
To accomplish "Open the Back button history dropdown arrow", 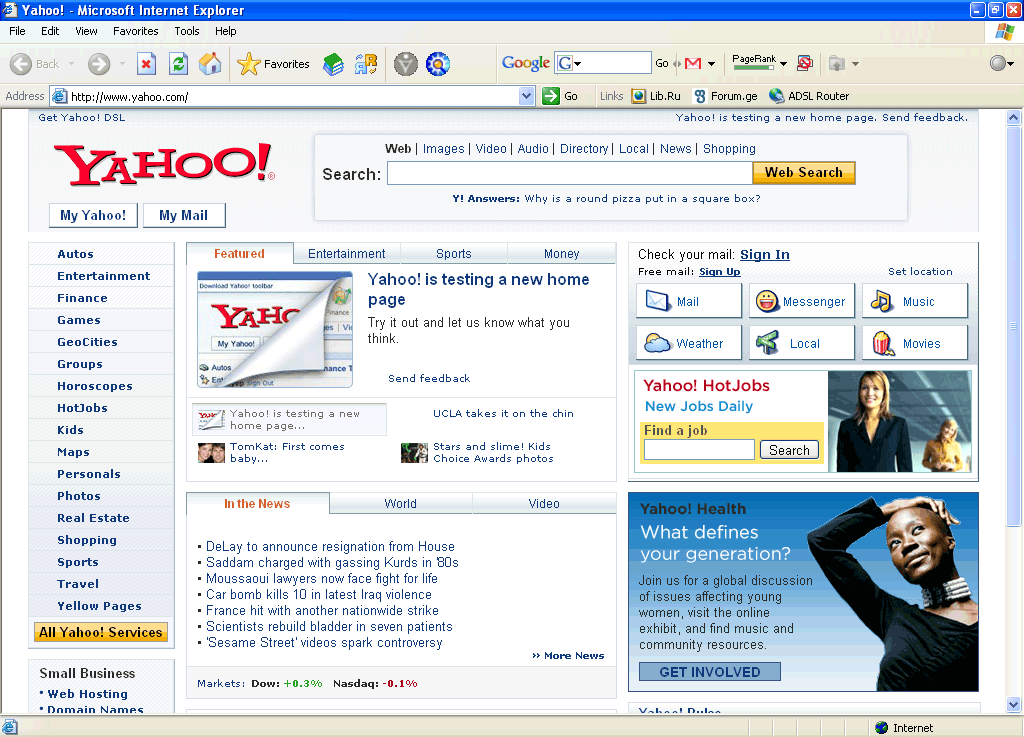I will 71,64.
